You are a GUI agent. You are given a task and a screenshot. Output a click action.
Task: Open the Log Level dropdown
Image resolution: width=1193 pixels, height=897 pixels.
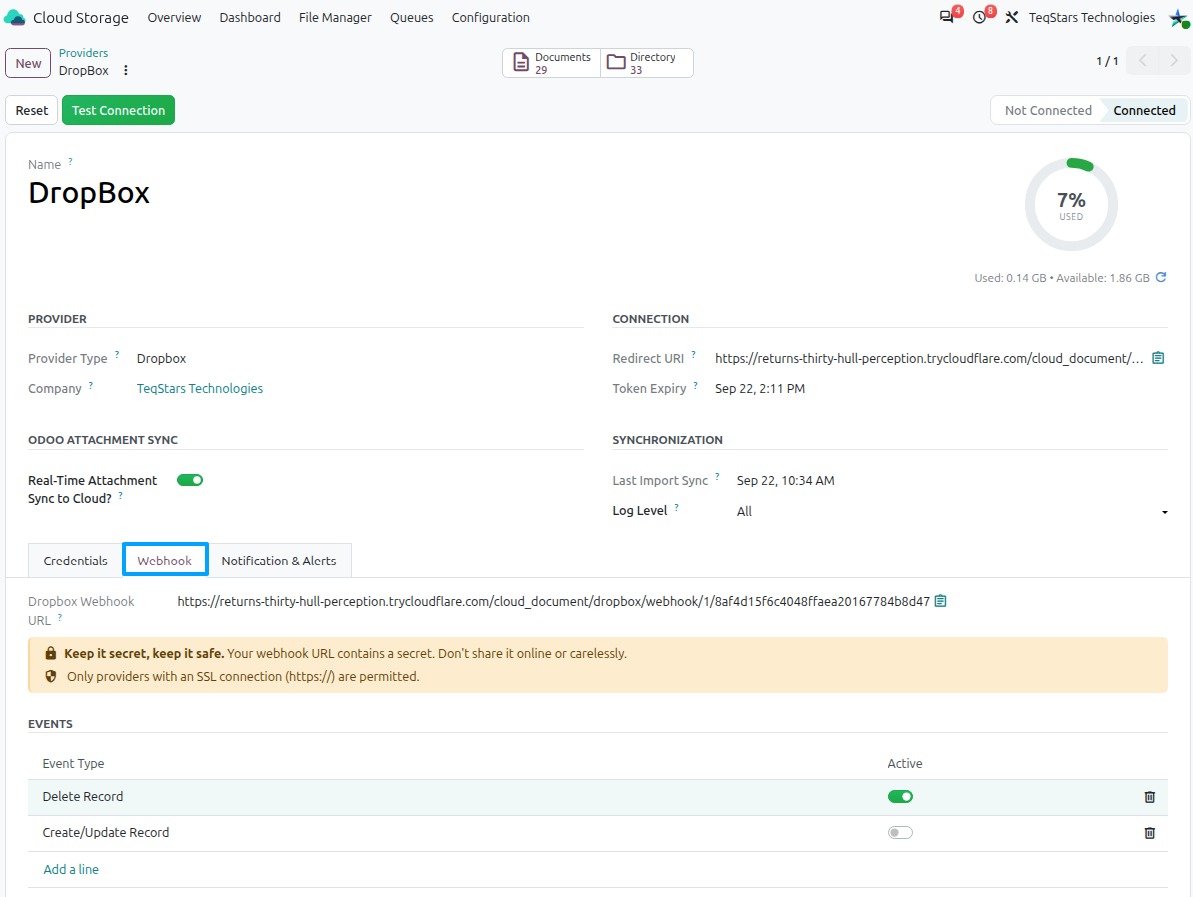point(952,511)
